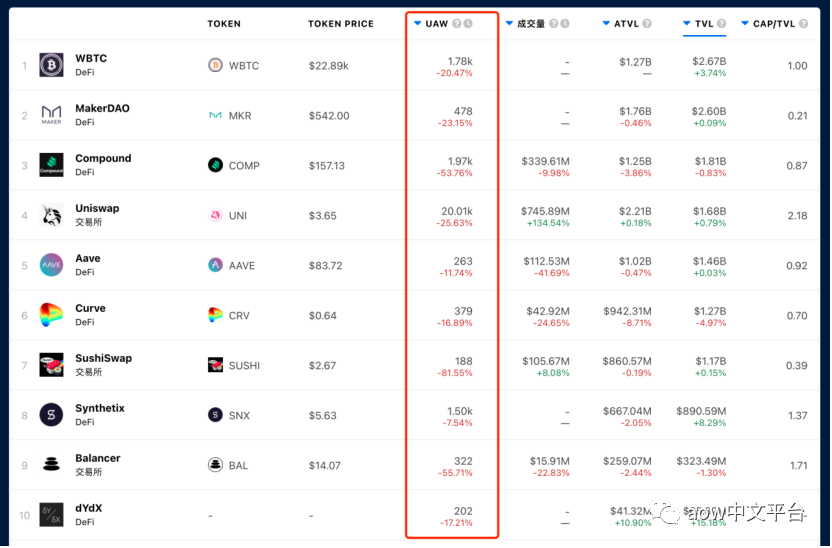Open the Compound project name link
The height and width of the screenshot is (548, 832).
[103, 158]
